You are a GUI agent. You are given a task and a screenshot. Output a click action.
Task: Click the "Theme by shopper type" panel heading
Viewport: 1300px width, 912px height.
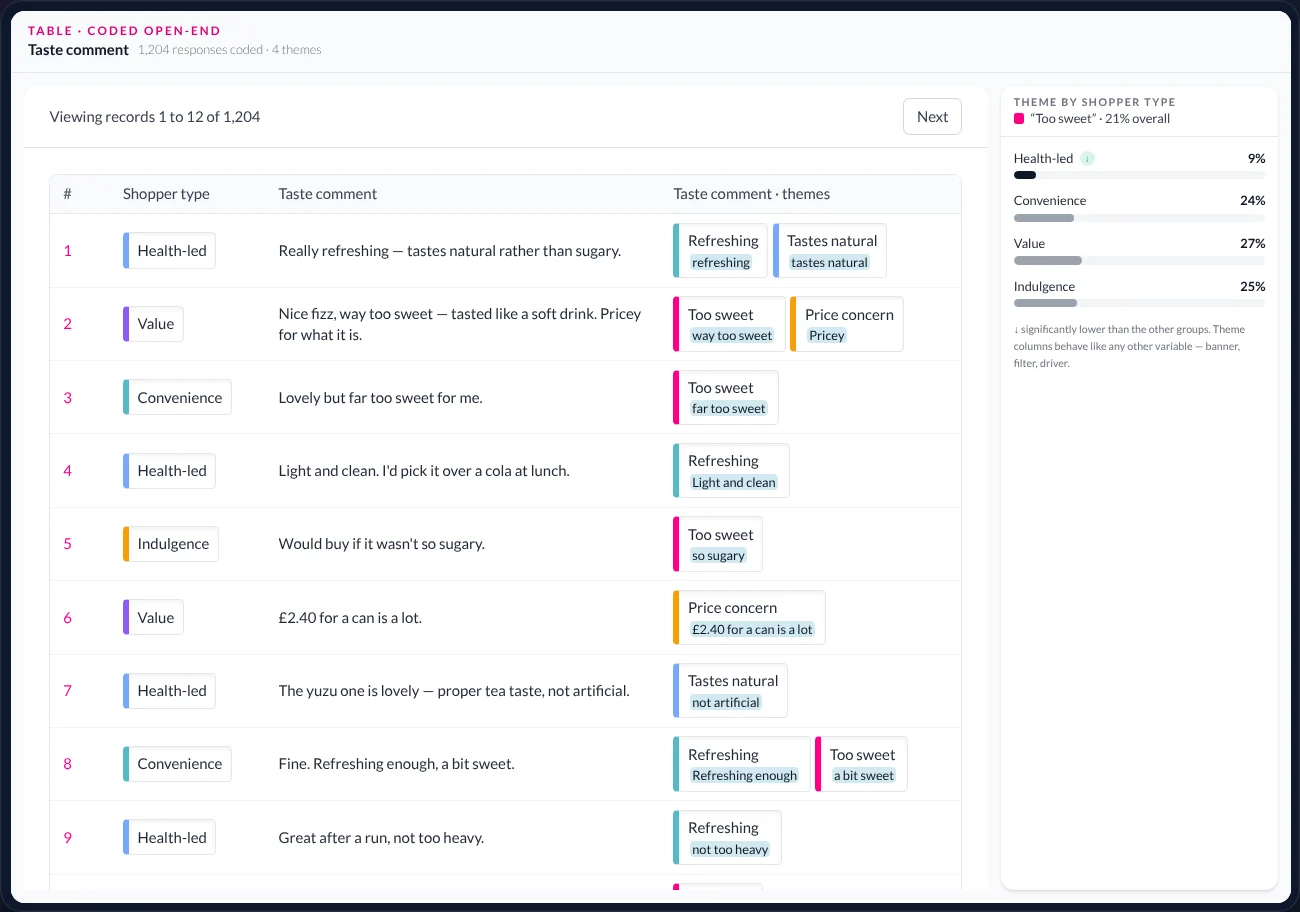coord(1095,102)
